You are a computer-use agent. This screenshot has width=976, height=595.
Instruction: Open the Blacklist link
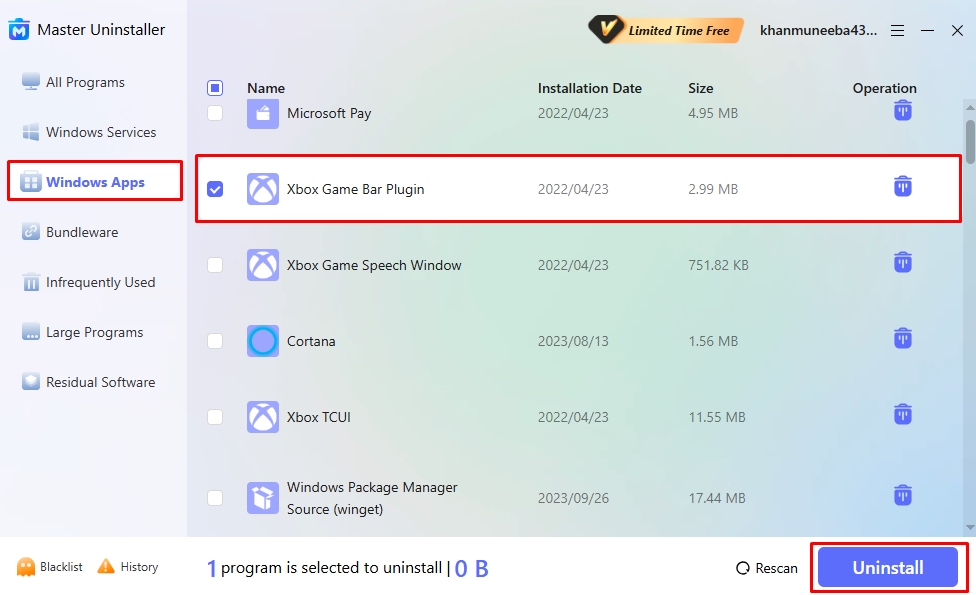(61, 567)
